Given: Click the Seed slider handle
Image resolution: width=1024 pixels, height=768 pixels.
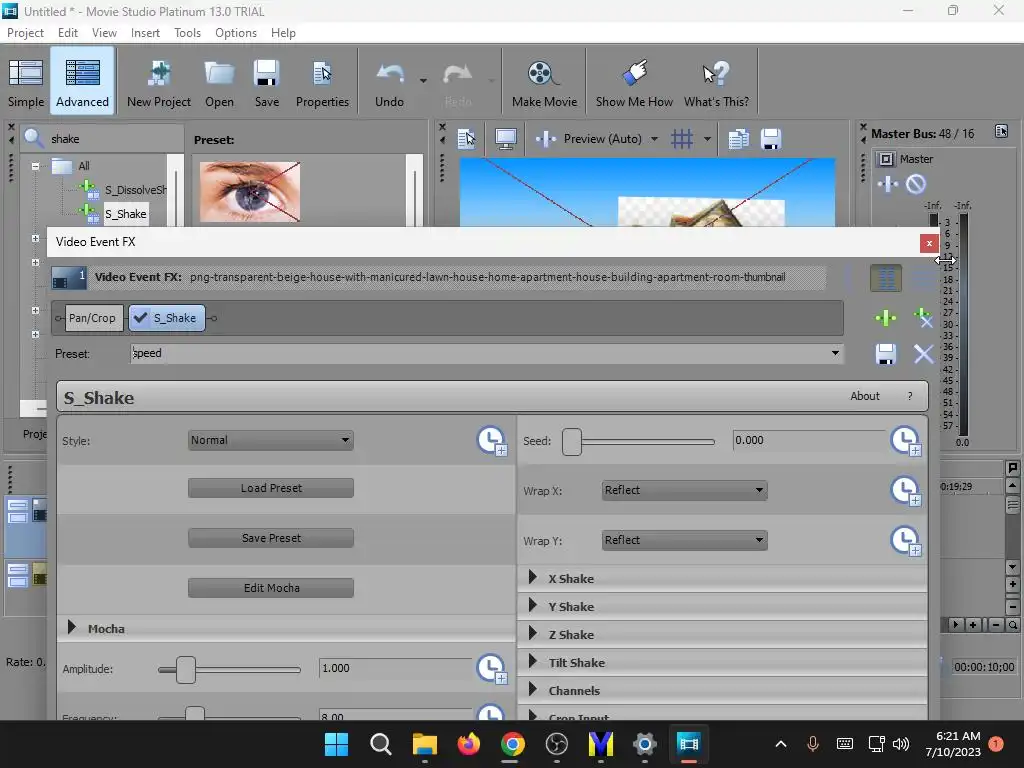Looking at the screenshot, I should [x=571, y=441].
